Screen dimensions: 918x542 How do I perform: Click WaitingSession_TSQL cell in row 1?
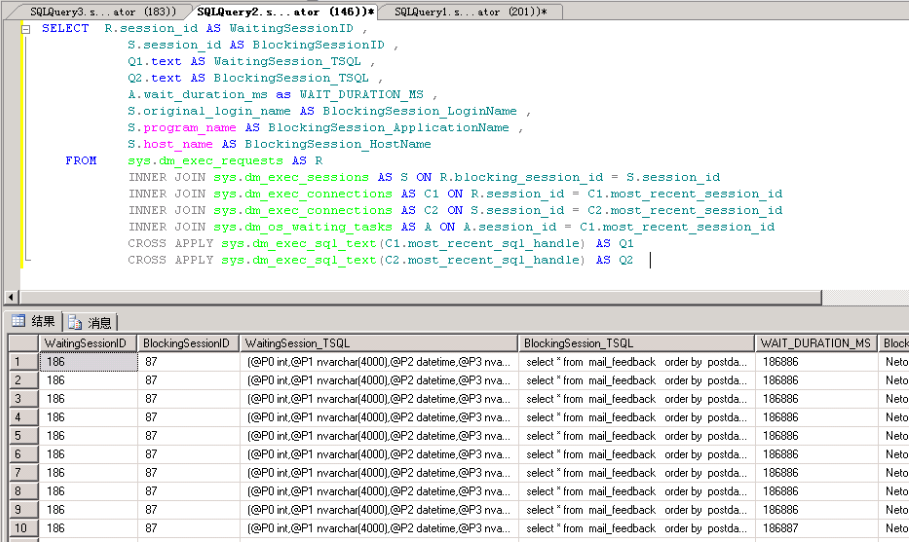[379, 362]
